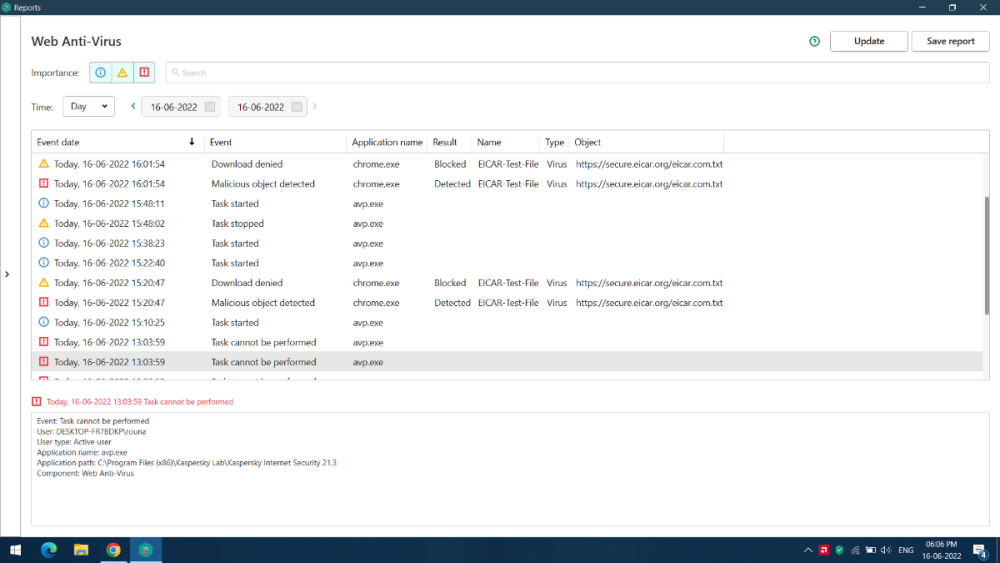Select Task started row at 15:10:25

(507, 322)
